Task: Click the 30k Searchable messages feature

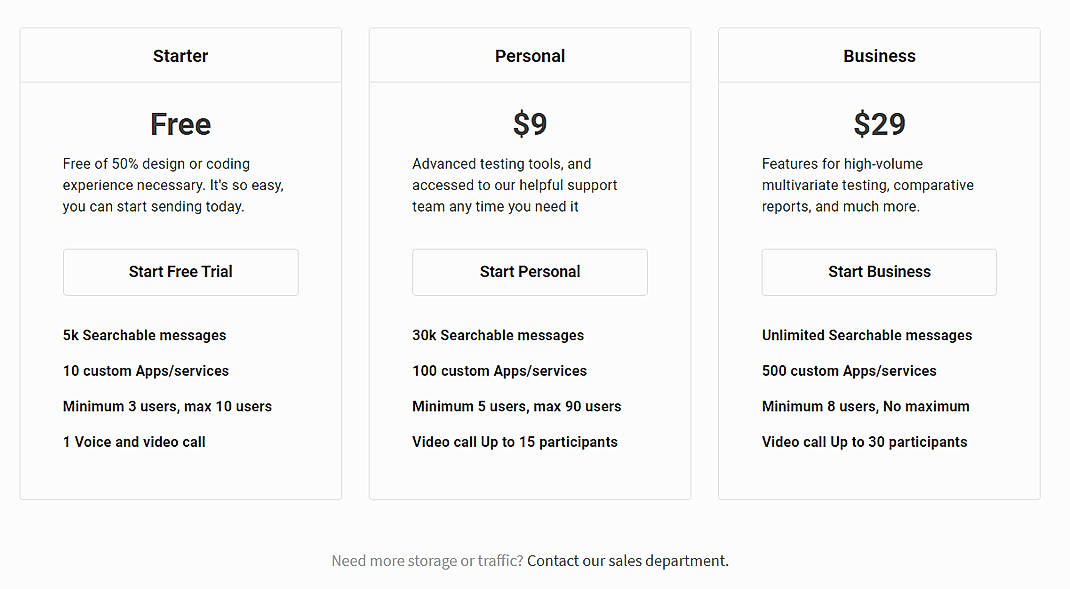Action: [497, 335]
